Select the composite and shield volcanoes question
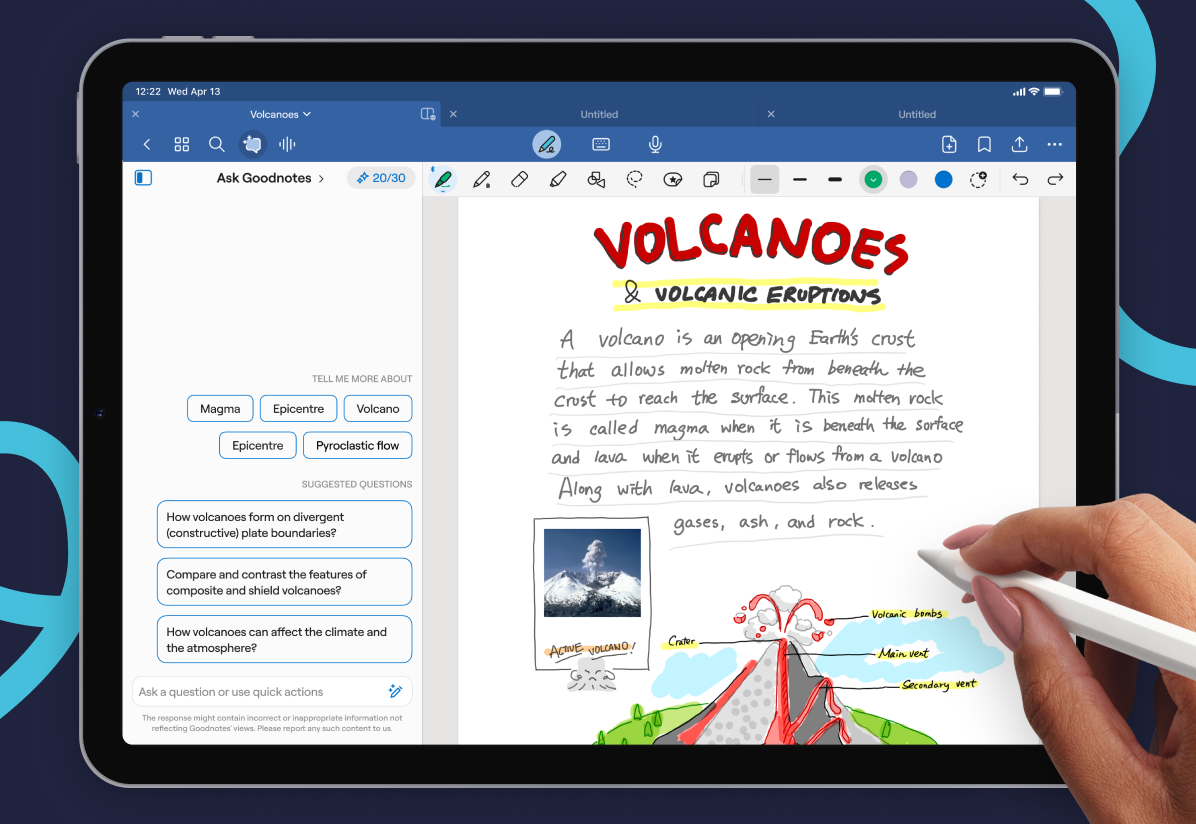 [x=284, y=582]
